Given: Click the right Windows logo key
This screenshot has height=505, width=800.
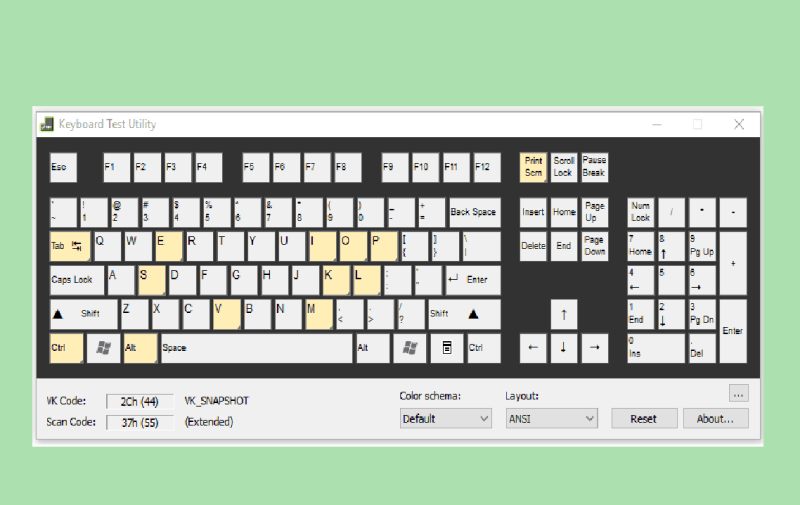Looking at the screenshot, I should coord(410,348).
